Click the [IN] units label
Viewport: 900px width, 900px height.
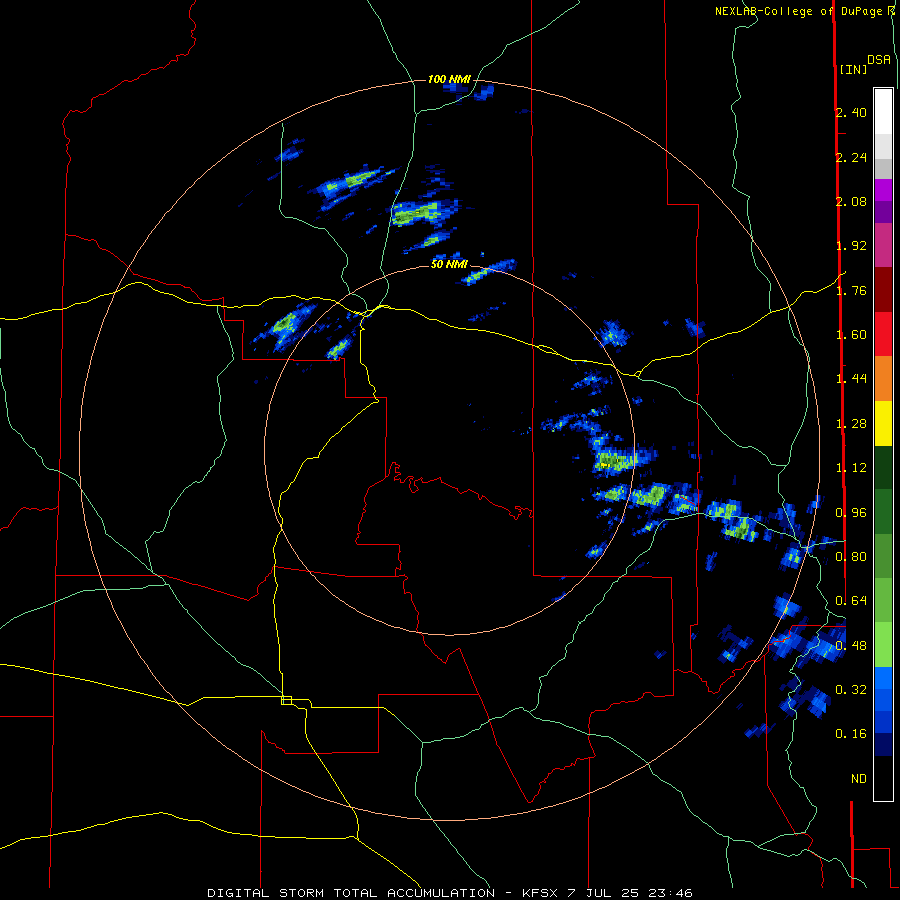853,69
